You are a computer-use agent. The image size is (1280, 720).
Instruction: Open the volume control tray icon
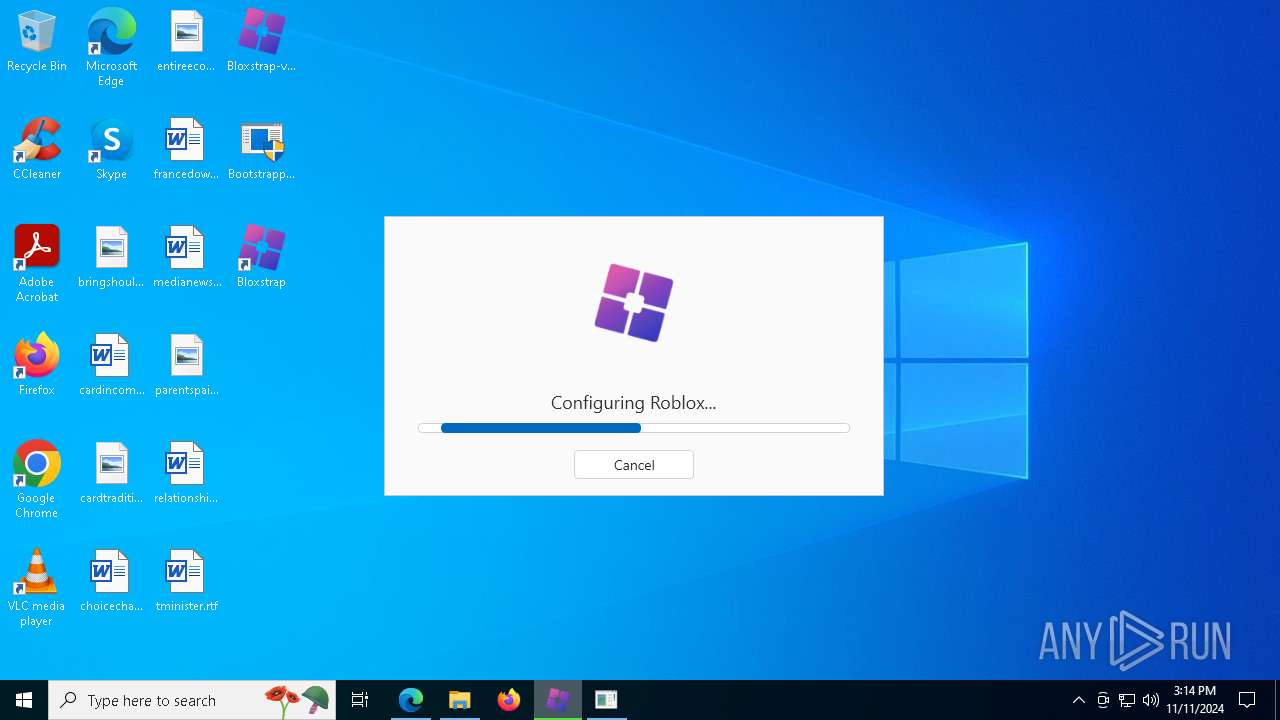click(x=1151, y=700)
